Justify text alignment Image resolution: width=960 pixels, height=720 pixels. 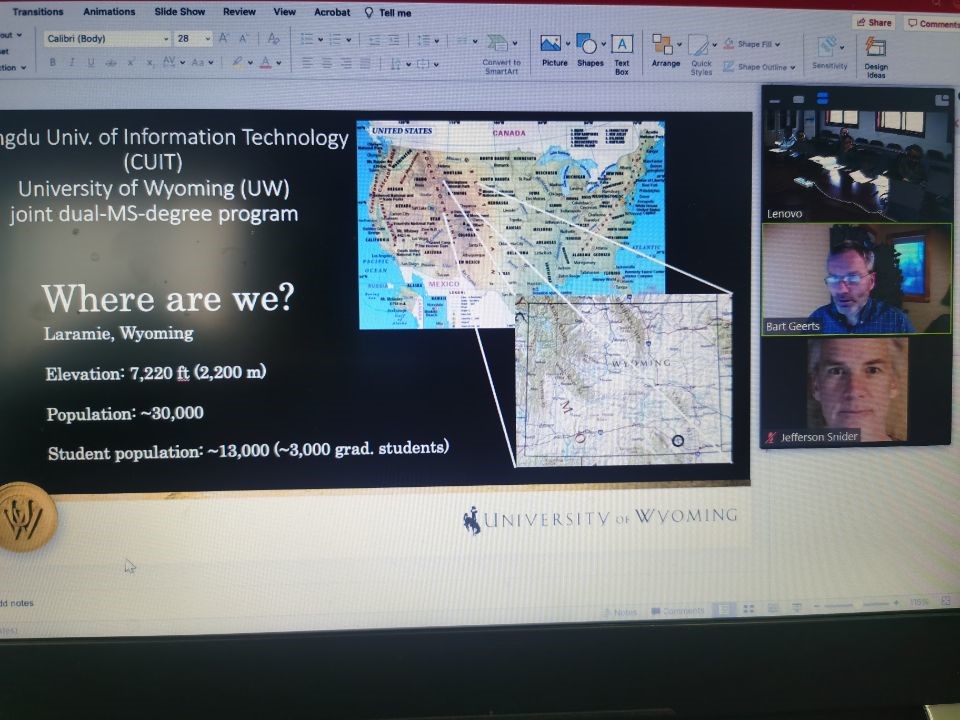click(365, 63)
